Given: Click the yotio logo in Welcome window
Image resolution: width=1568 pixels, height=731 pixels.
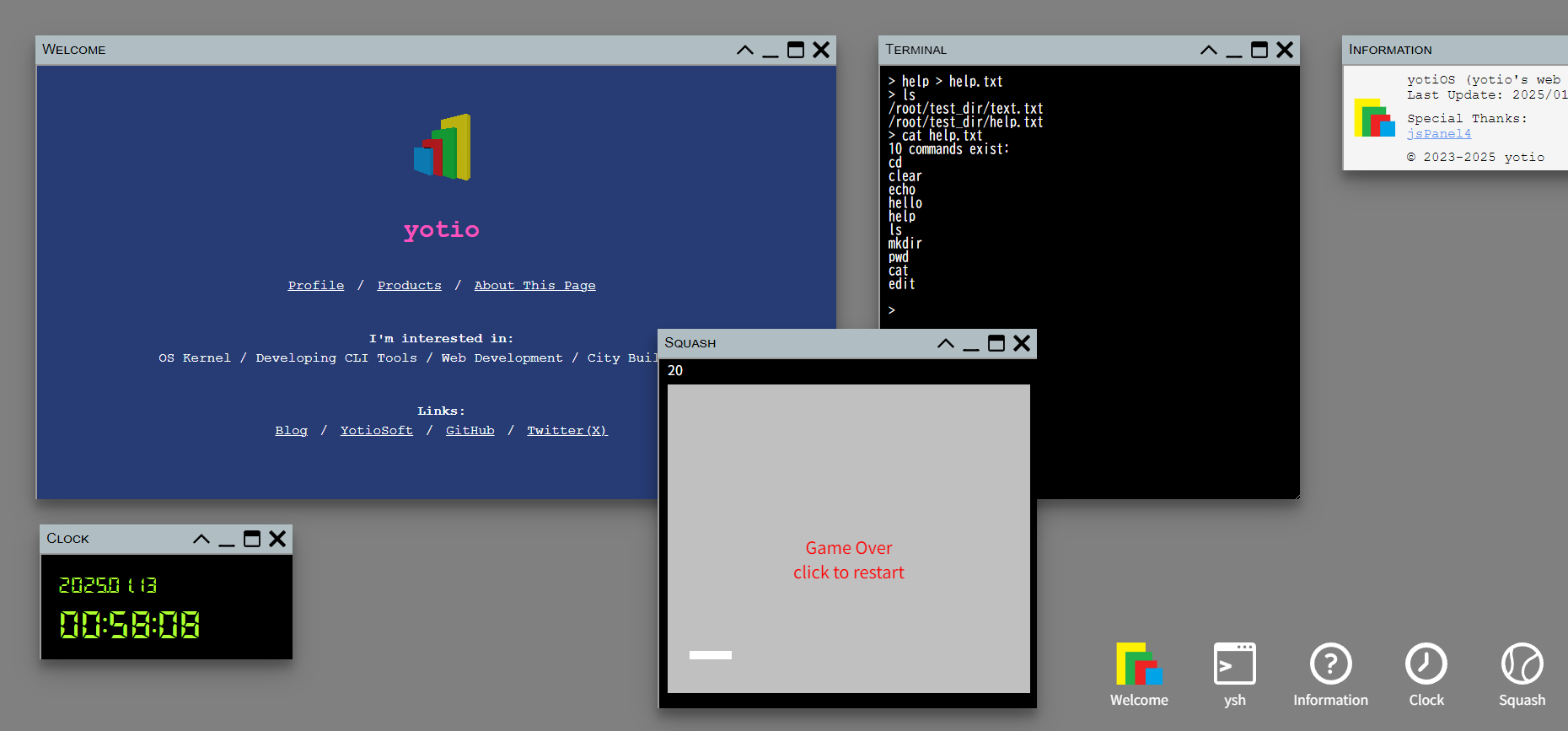Looking at the screenshot, I should click(442, 148).
